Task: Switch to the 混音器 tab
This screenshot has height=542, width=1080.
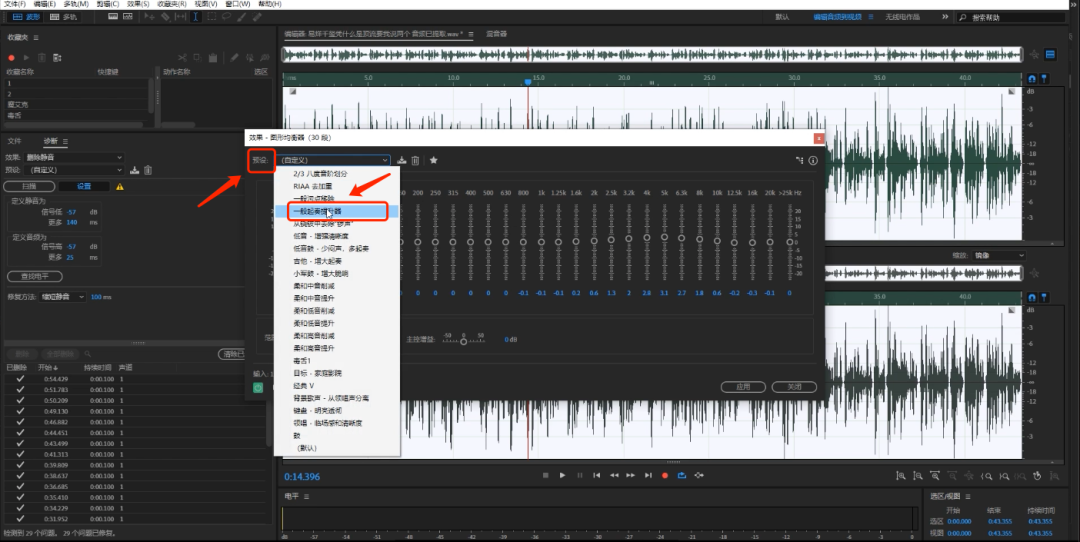Action: pyautogui.click(x=497, y=34)
